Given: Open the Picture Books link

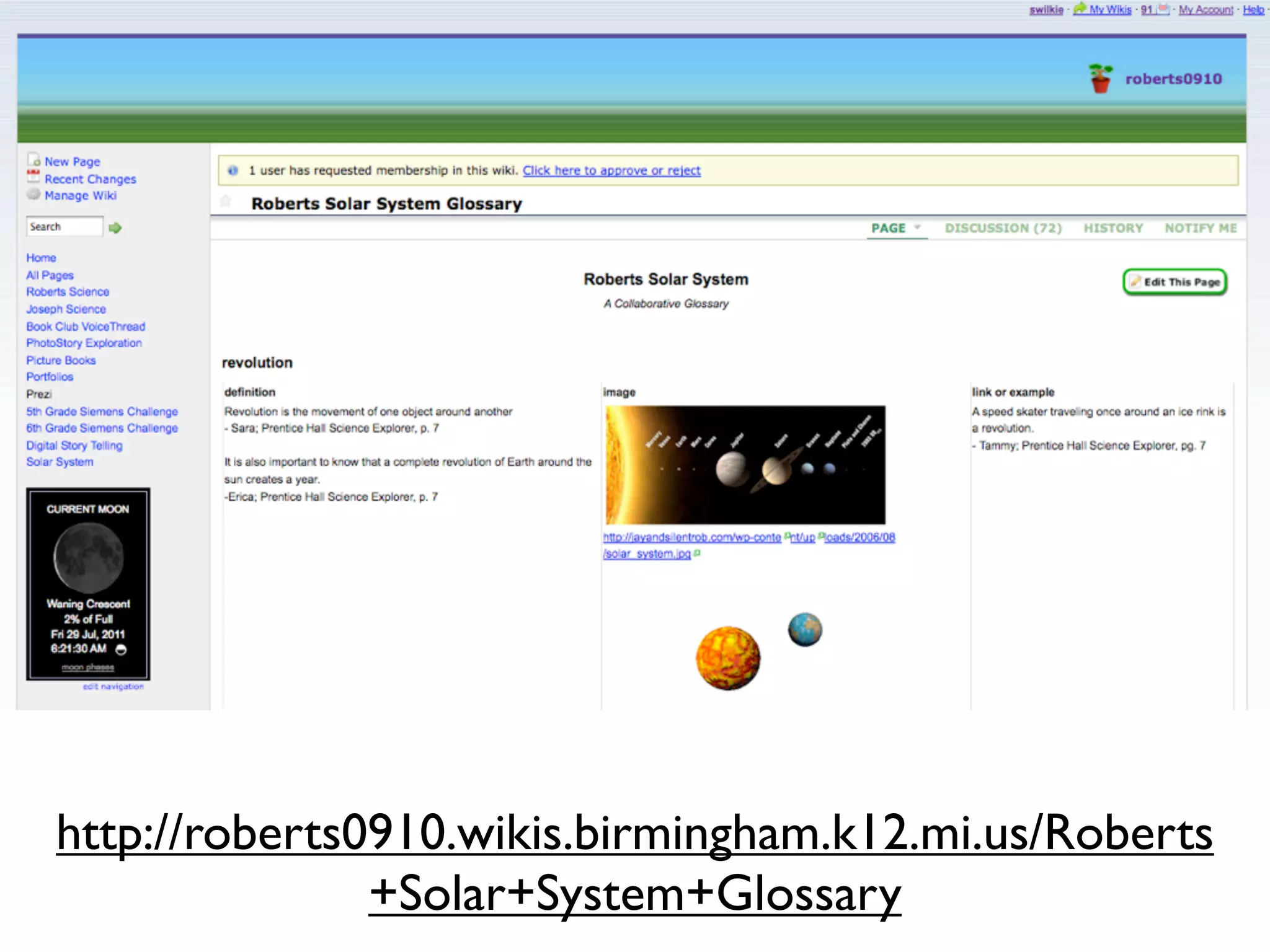Looking at the screenshot, I should (61, 360).
